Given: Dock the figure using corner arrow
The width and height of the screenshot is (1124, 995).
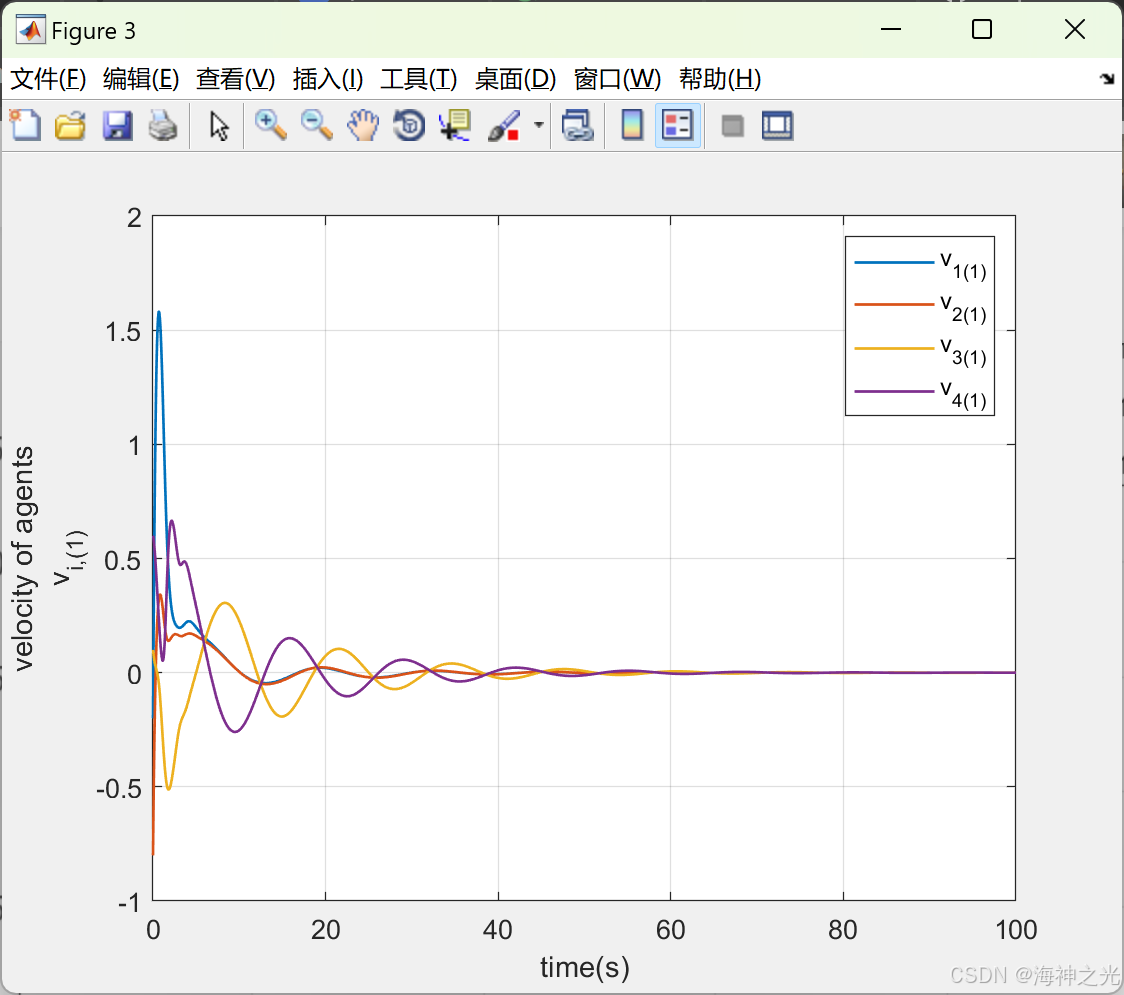Looking at the screenshot, I should point(1108,78).
